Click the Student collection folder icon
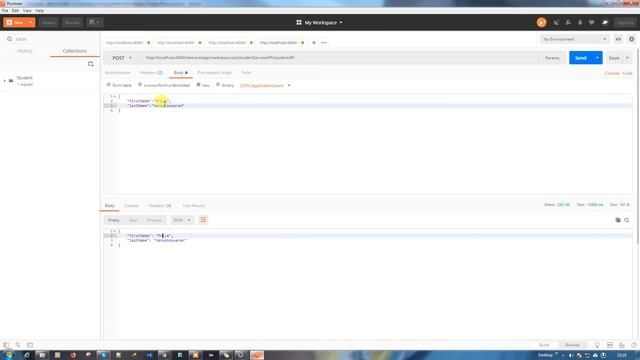This screenshot has width=640, height=360. click(x=11, y=81)
